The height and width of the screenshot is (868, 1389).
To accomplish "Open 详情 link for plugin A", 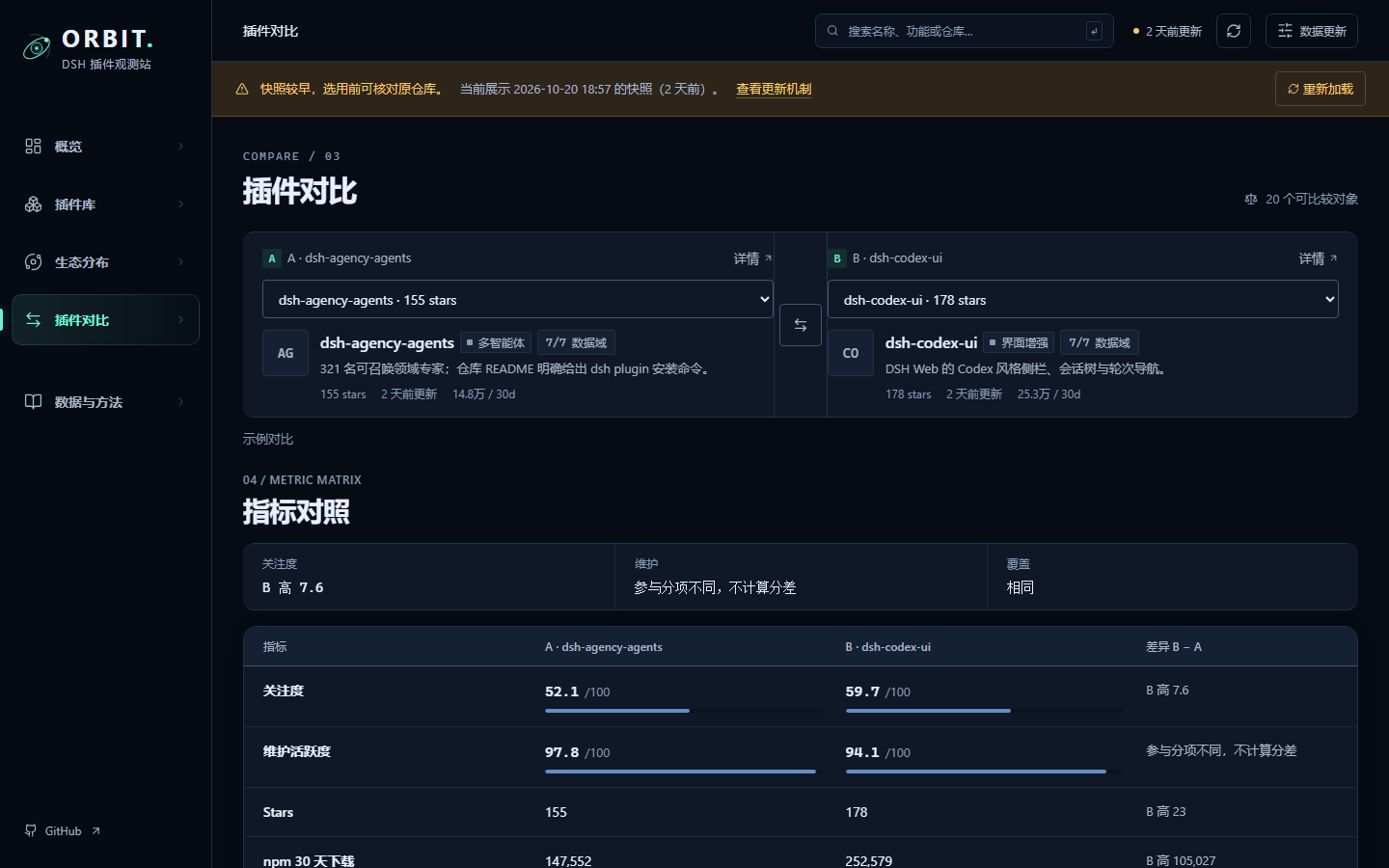I will pos(752,258).
